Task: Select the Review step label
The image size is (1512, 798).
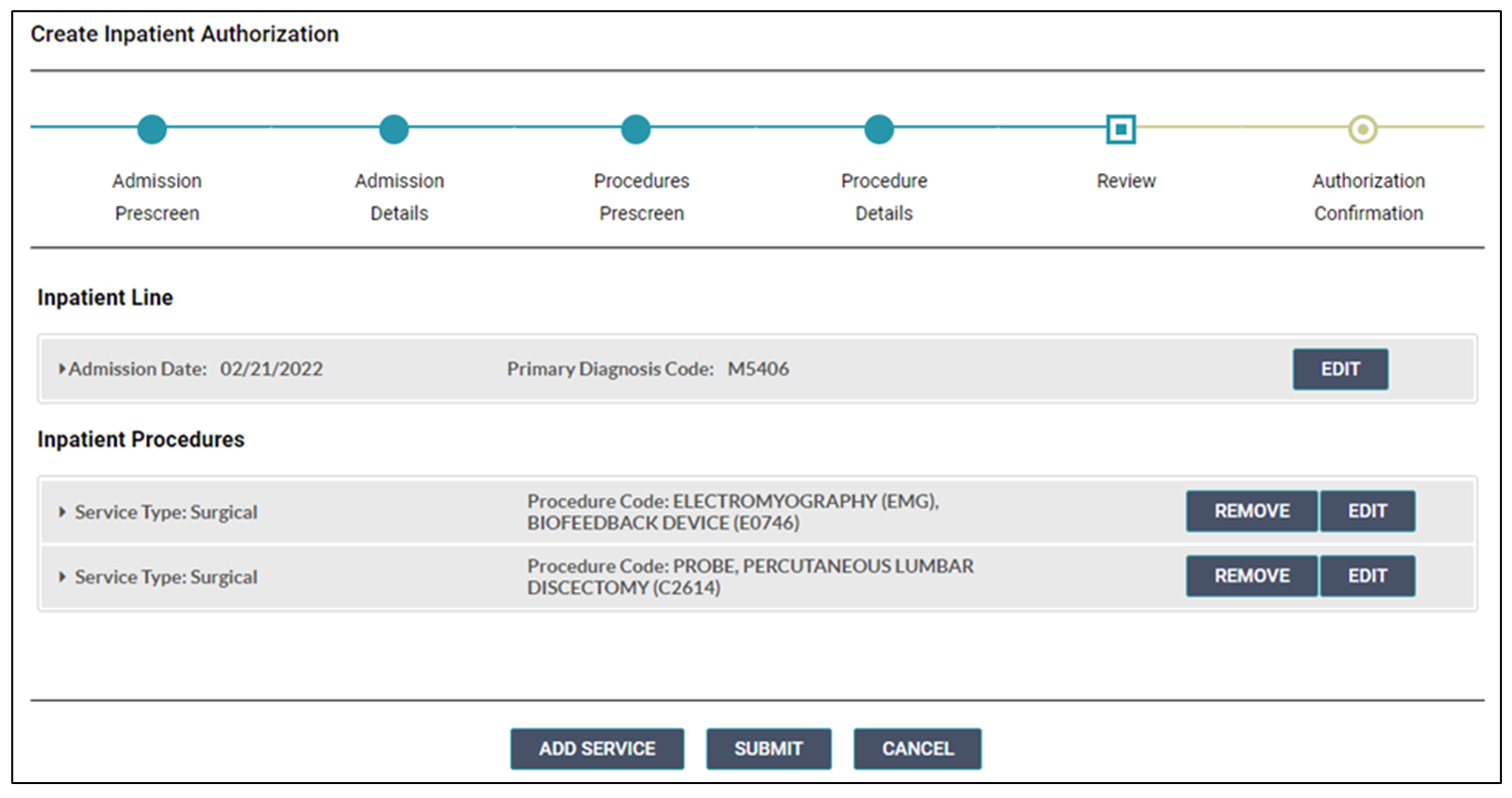Action: click(x=1124, y=181)
